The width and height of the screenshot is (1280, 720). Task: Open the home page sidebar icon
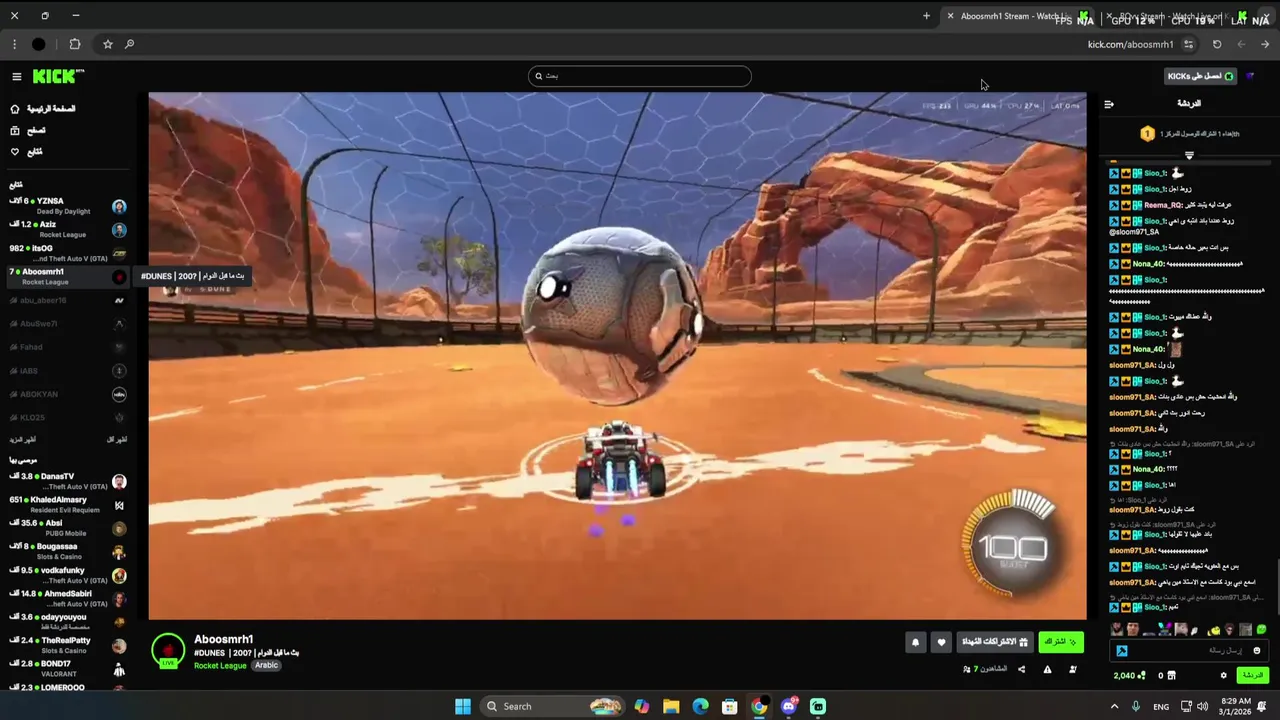[x=15, y=109]
